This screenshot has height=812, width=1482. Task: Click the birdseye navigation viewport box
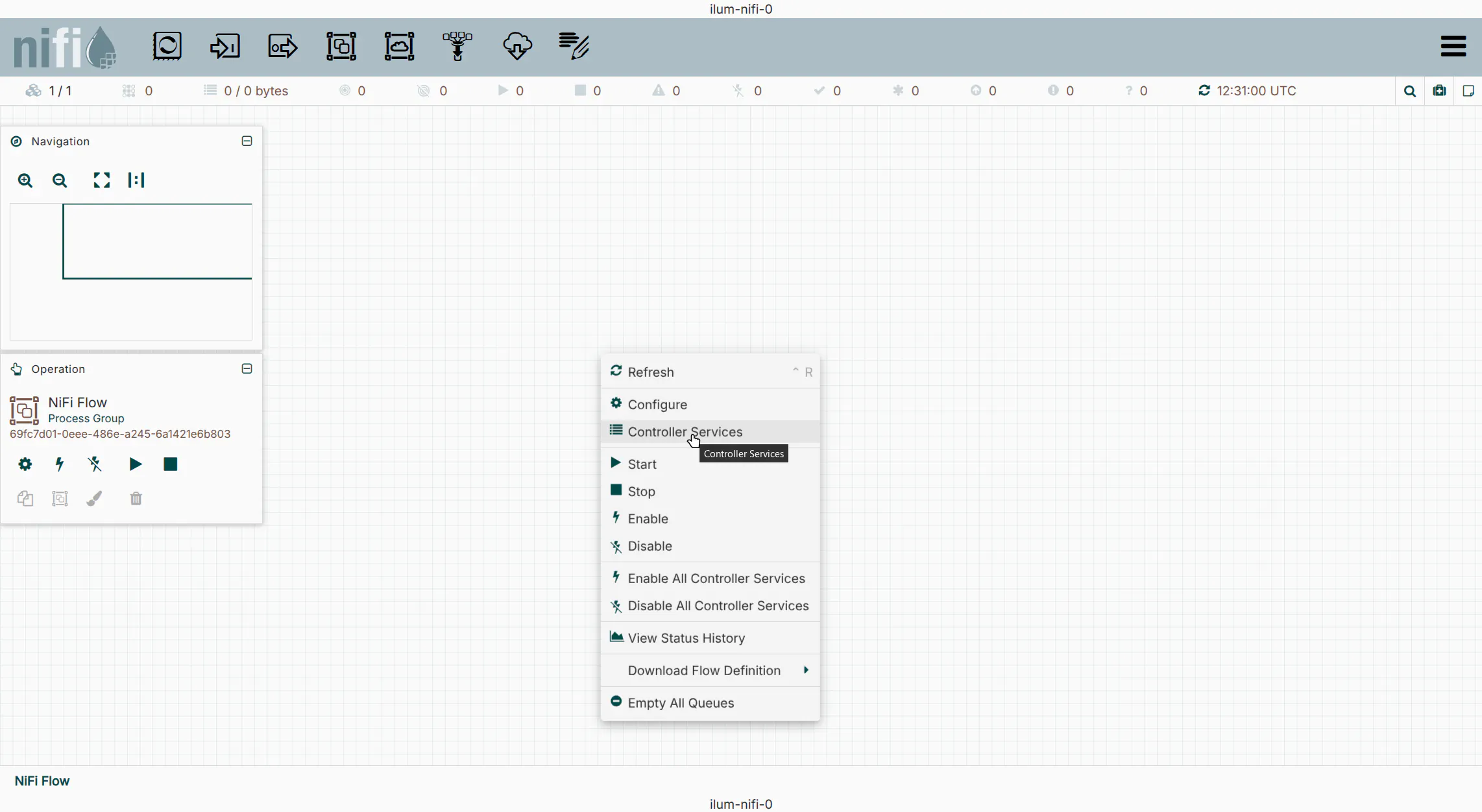coord(157,241)
